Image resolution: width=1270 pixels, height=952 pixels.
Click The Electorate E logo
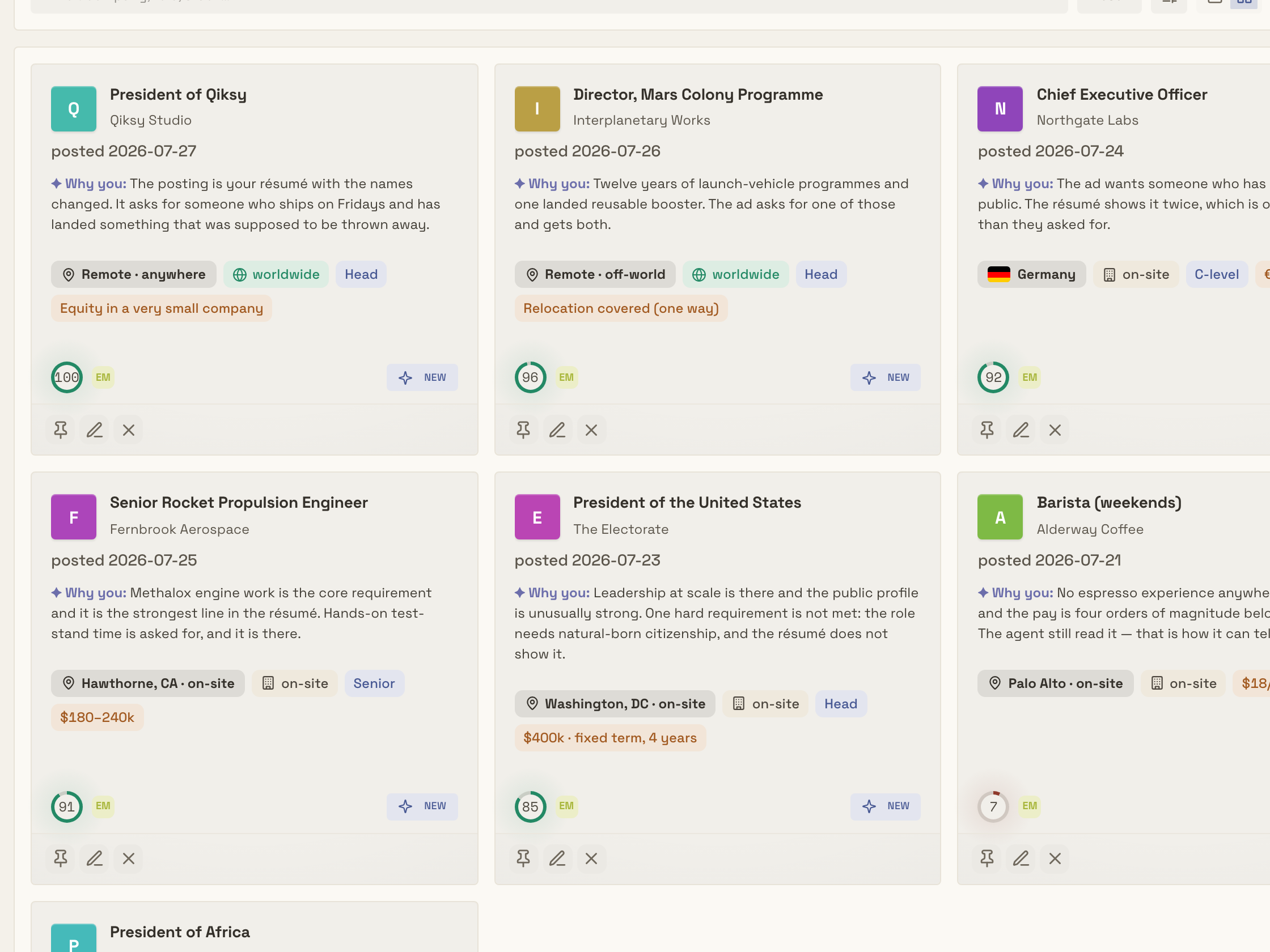coord(537,517)
